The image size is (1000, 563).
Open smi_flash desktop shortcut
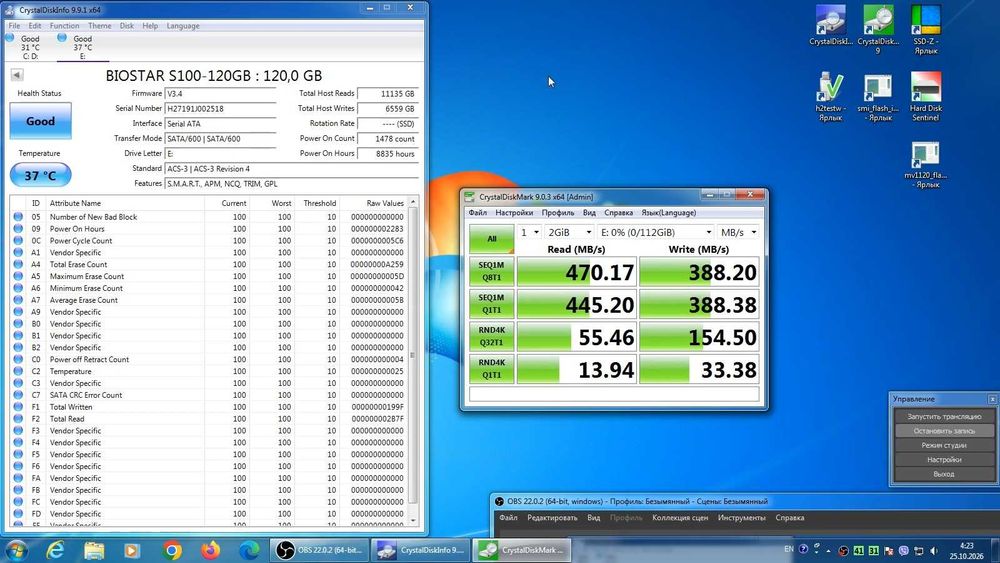(x=878, y=96)
